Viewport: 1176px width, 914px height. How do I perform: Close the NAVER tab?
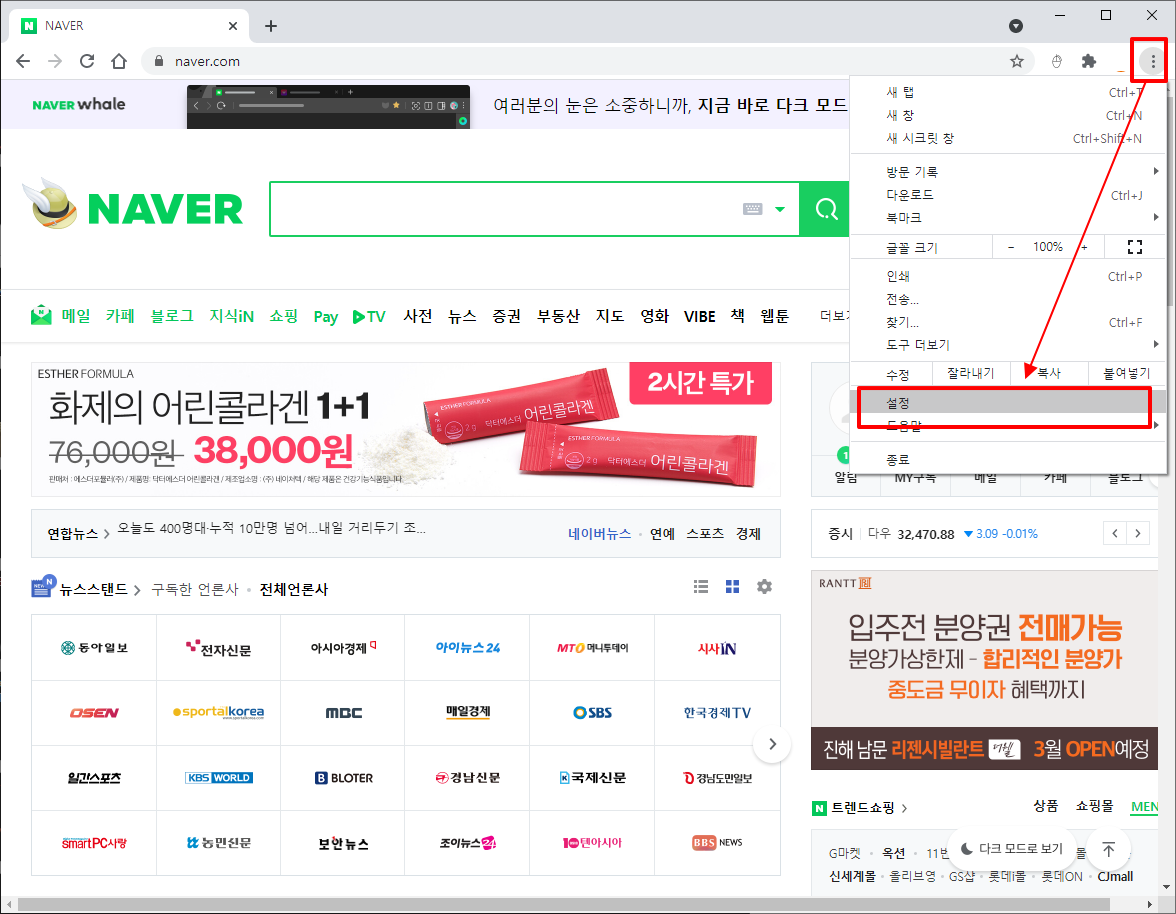pos(232,26)
